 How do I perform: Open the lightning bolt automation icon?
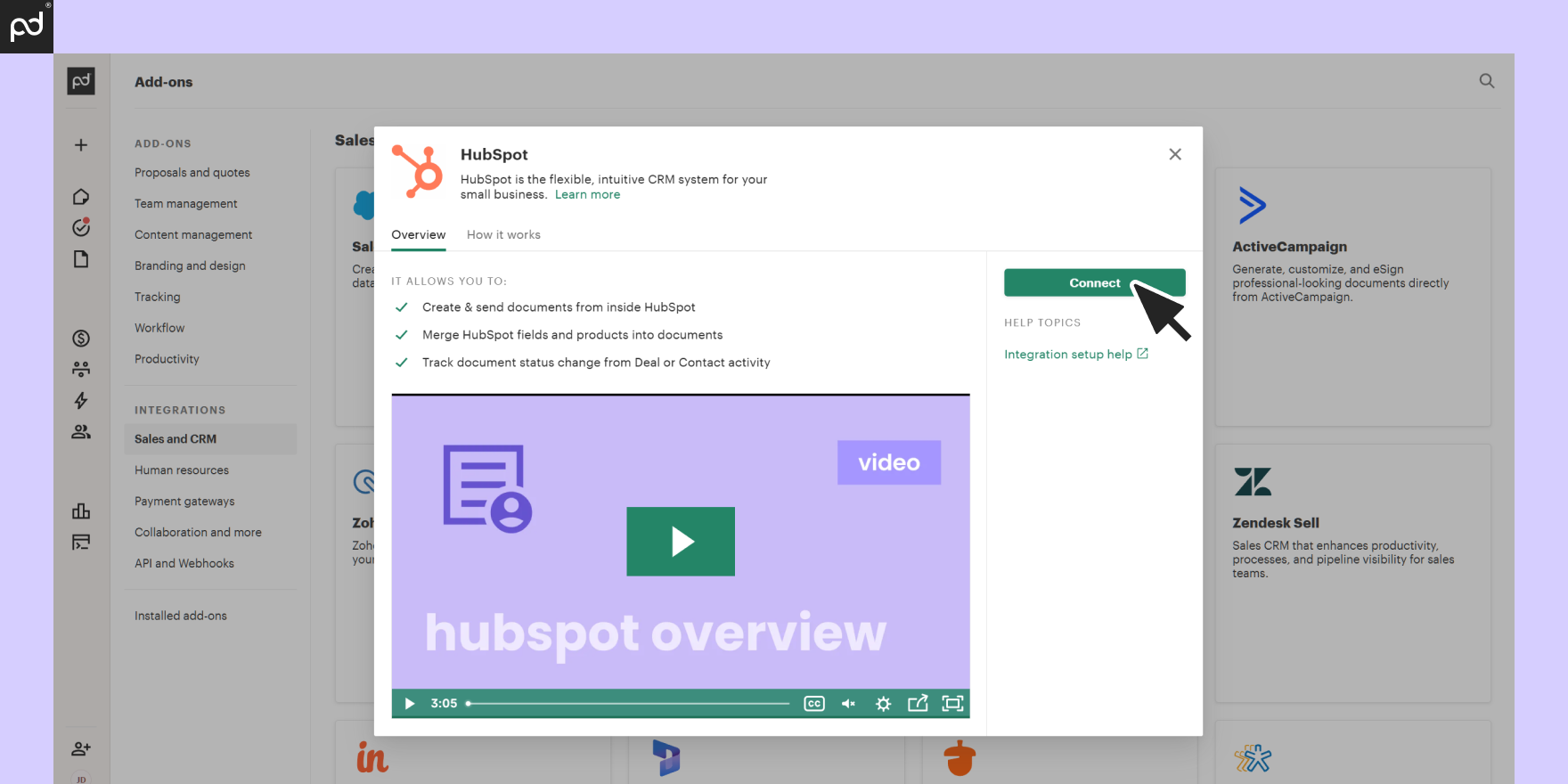coord(81,401)
